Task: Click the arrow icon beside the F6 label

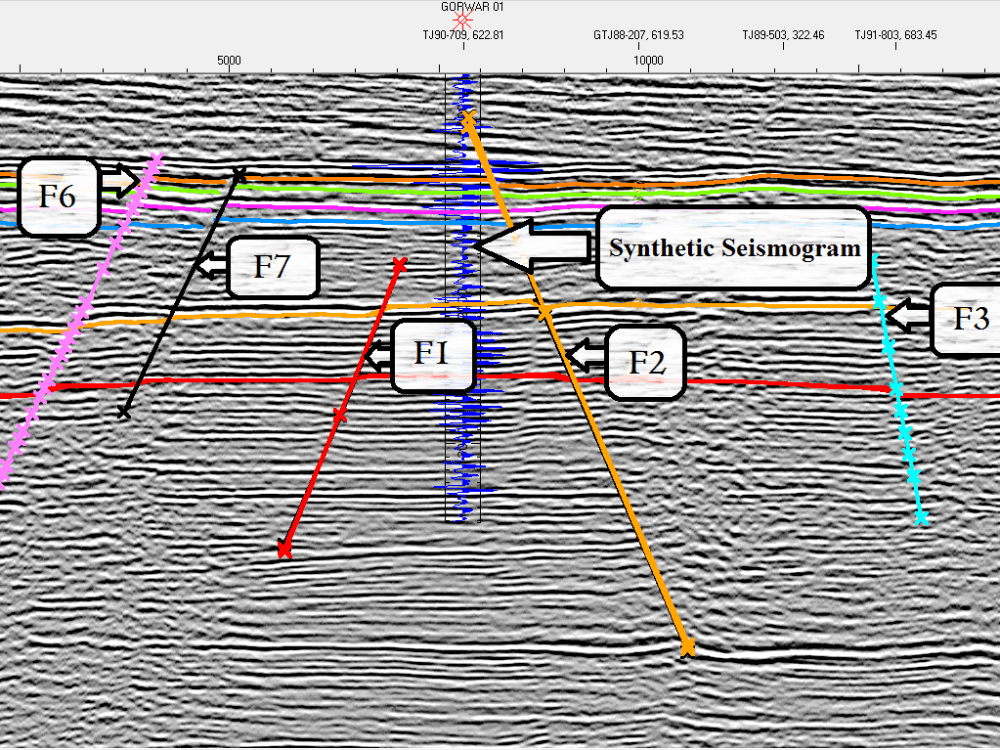Action: tap(118, 182)
